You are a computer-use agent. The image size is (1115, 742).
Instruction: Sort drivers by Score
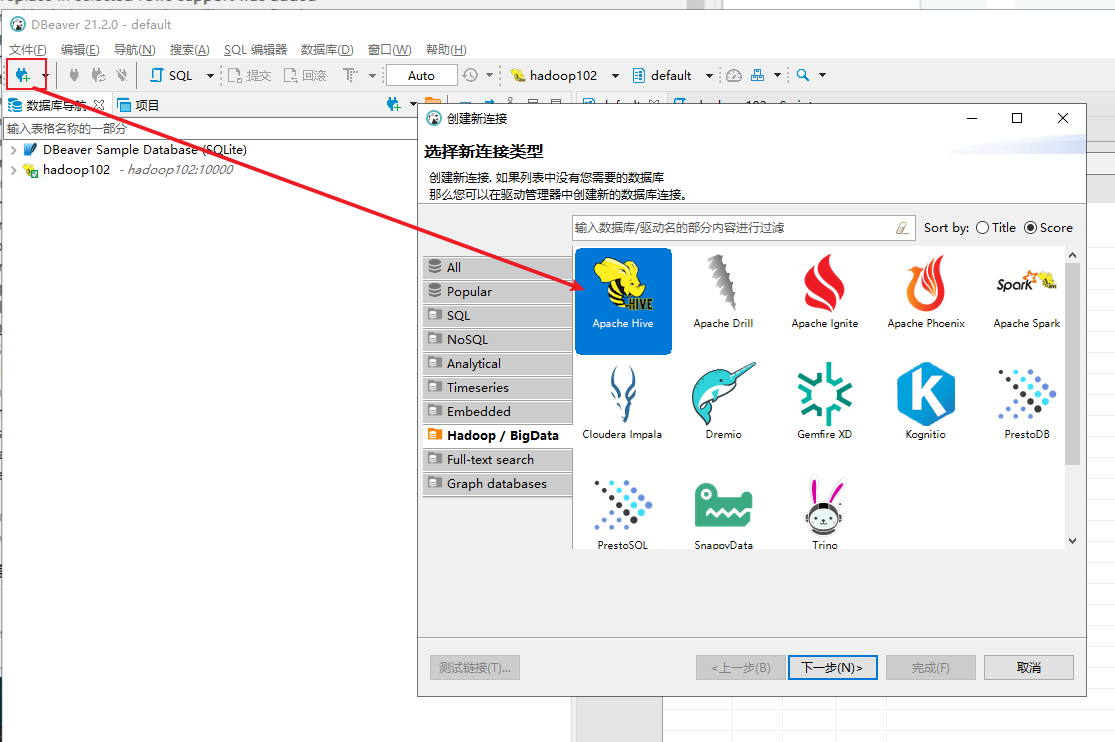pyautogui.click(x=1048, y=228)
